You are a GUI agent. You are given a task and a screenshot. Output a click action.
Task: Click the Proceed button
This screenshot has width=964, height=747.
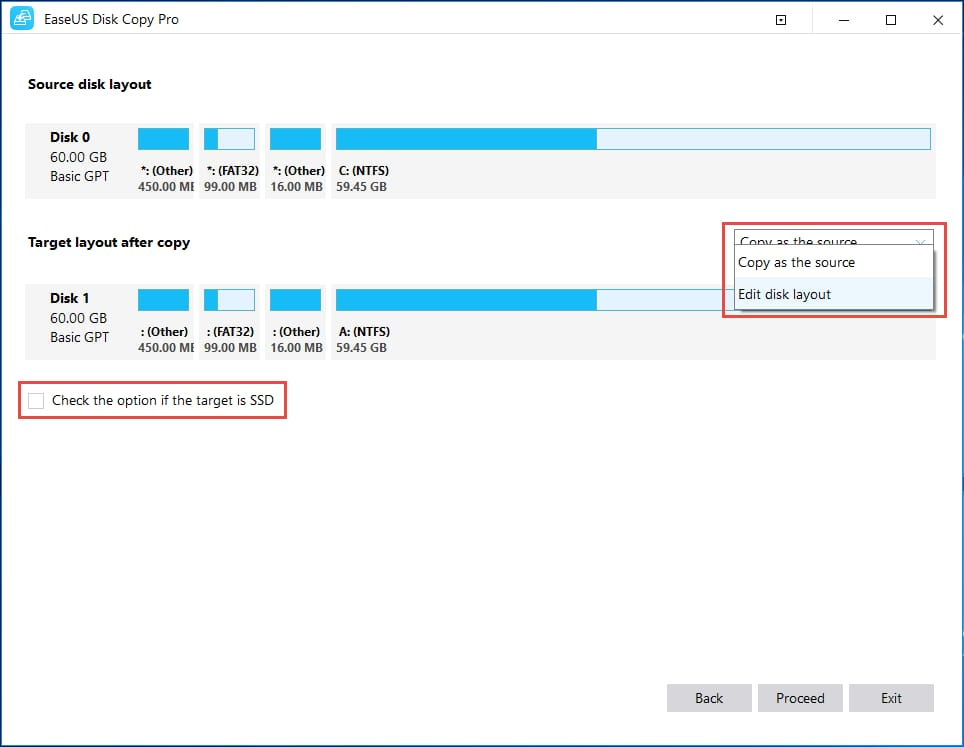pos(800,698)
